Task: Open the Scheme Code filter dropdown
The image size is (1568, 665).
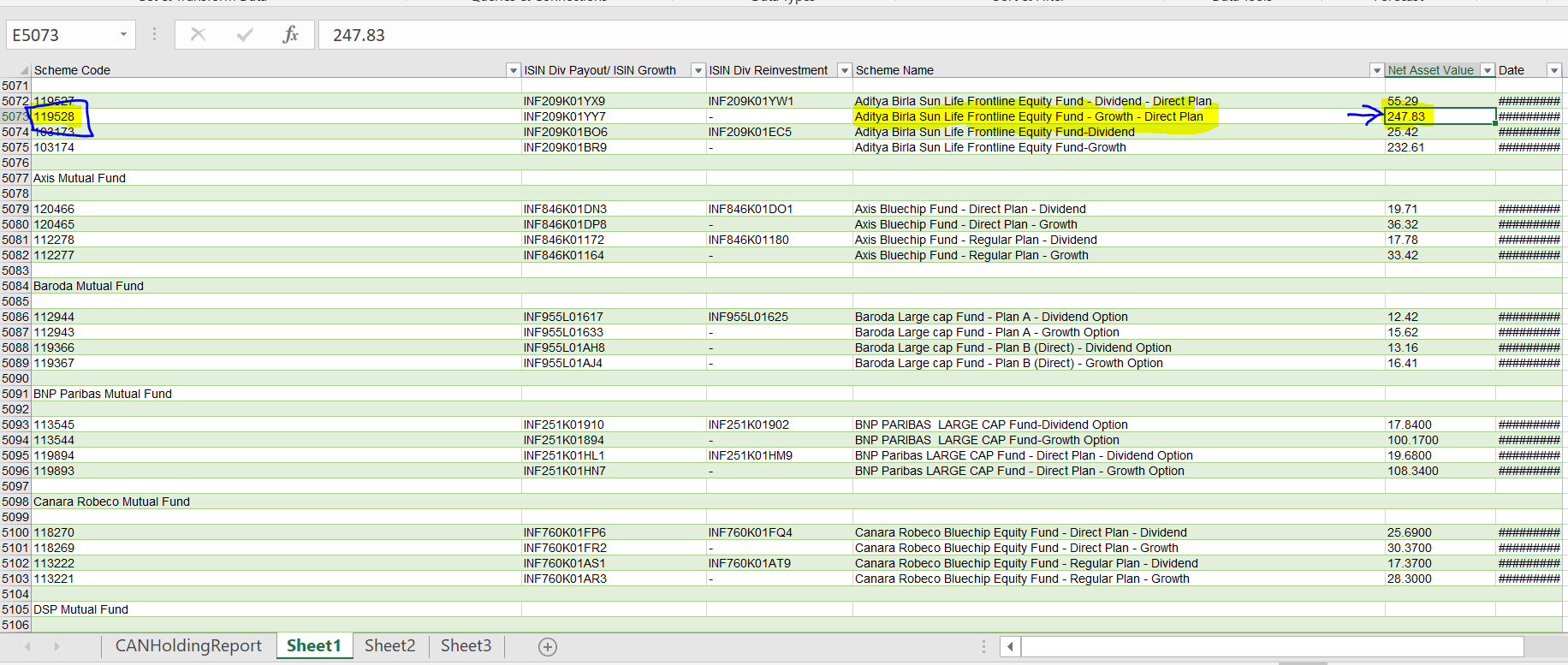Action: [x=513, y=70]
